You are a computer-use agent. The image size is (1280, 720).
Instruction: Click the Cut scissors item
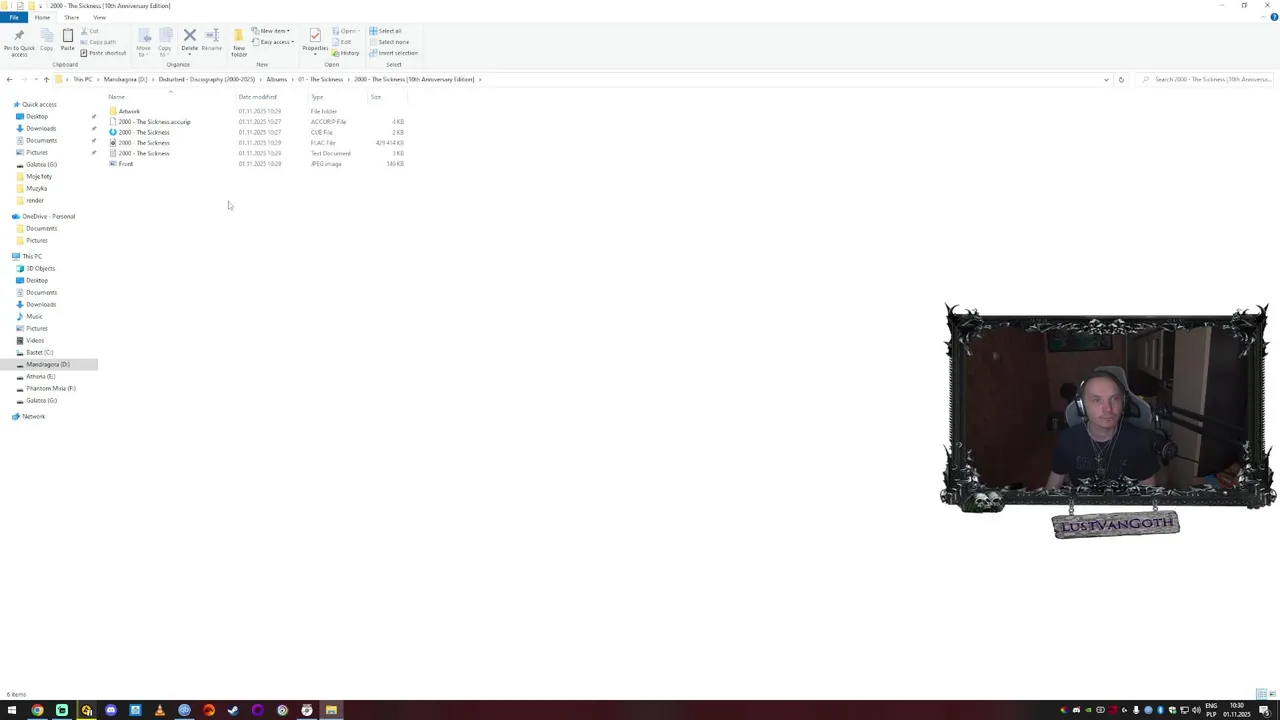tap(91, 31)
